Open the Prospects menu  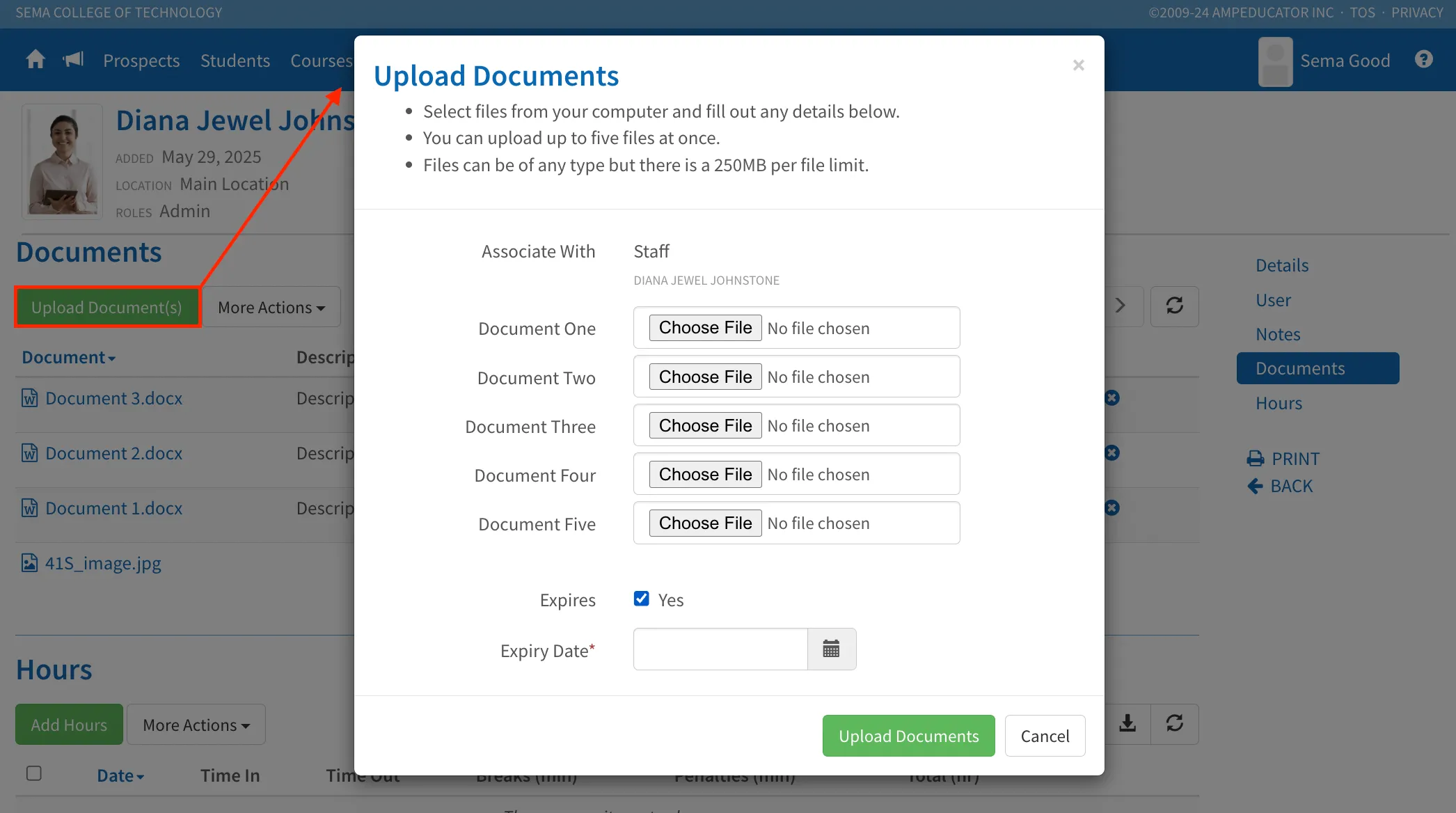tap(141, 61)
